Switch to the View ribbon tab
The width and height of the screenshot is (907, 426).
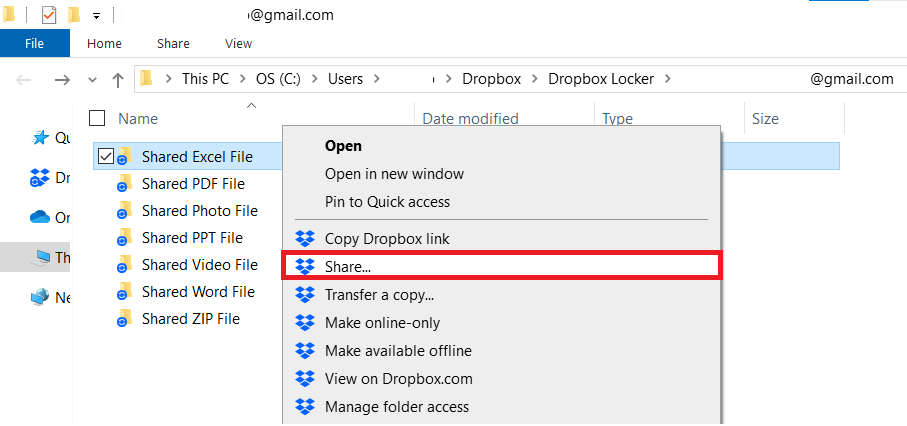238,44
